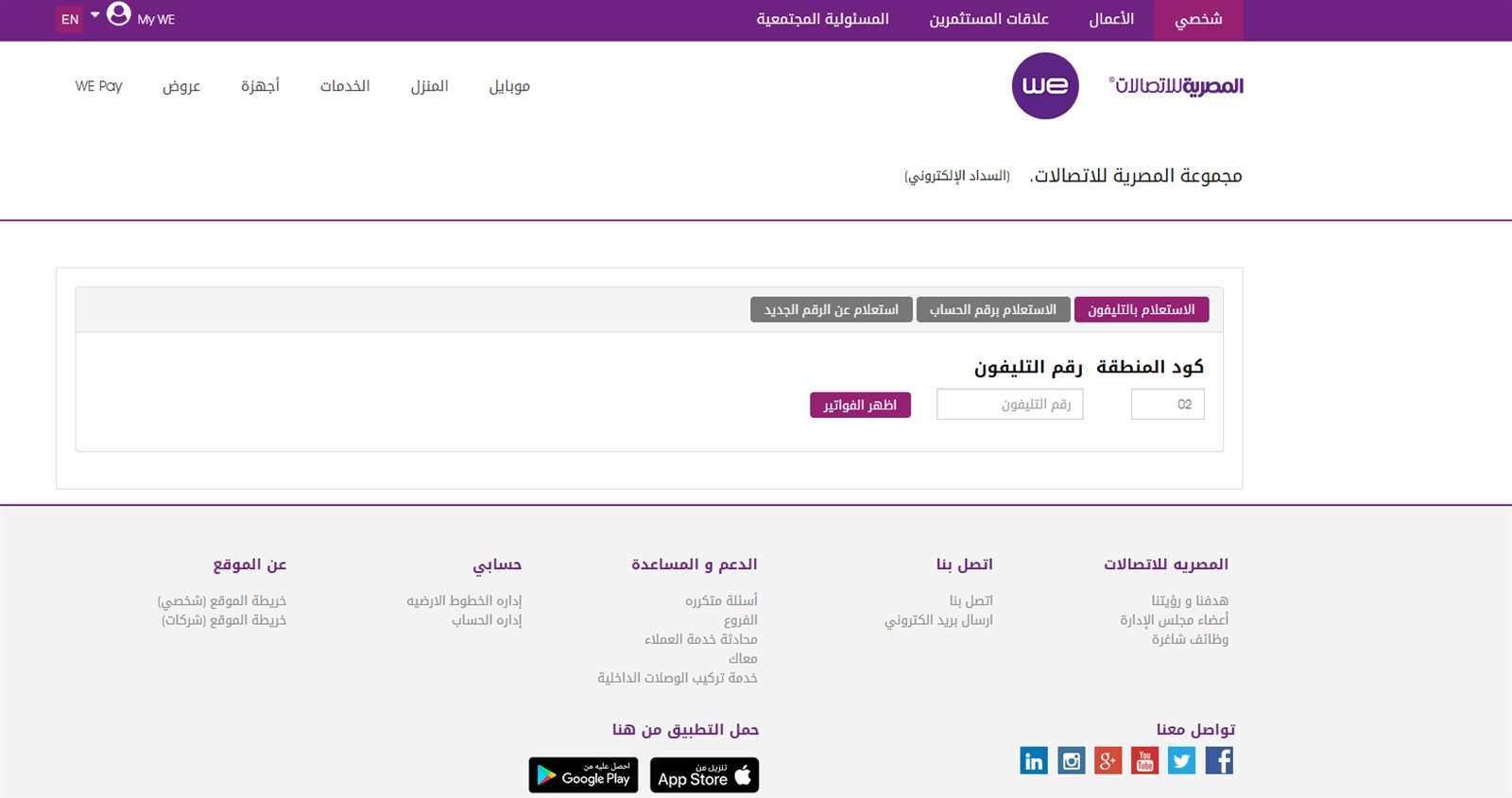The image size is (1512, 798).
Task: Download app from the App Store badge
Action: click(704, 775)
